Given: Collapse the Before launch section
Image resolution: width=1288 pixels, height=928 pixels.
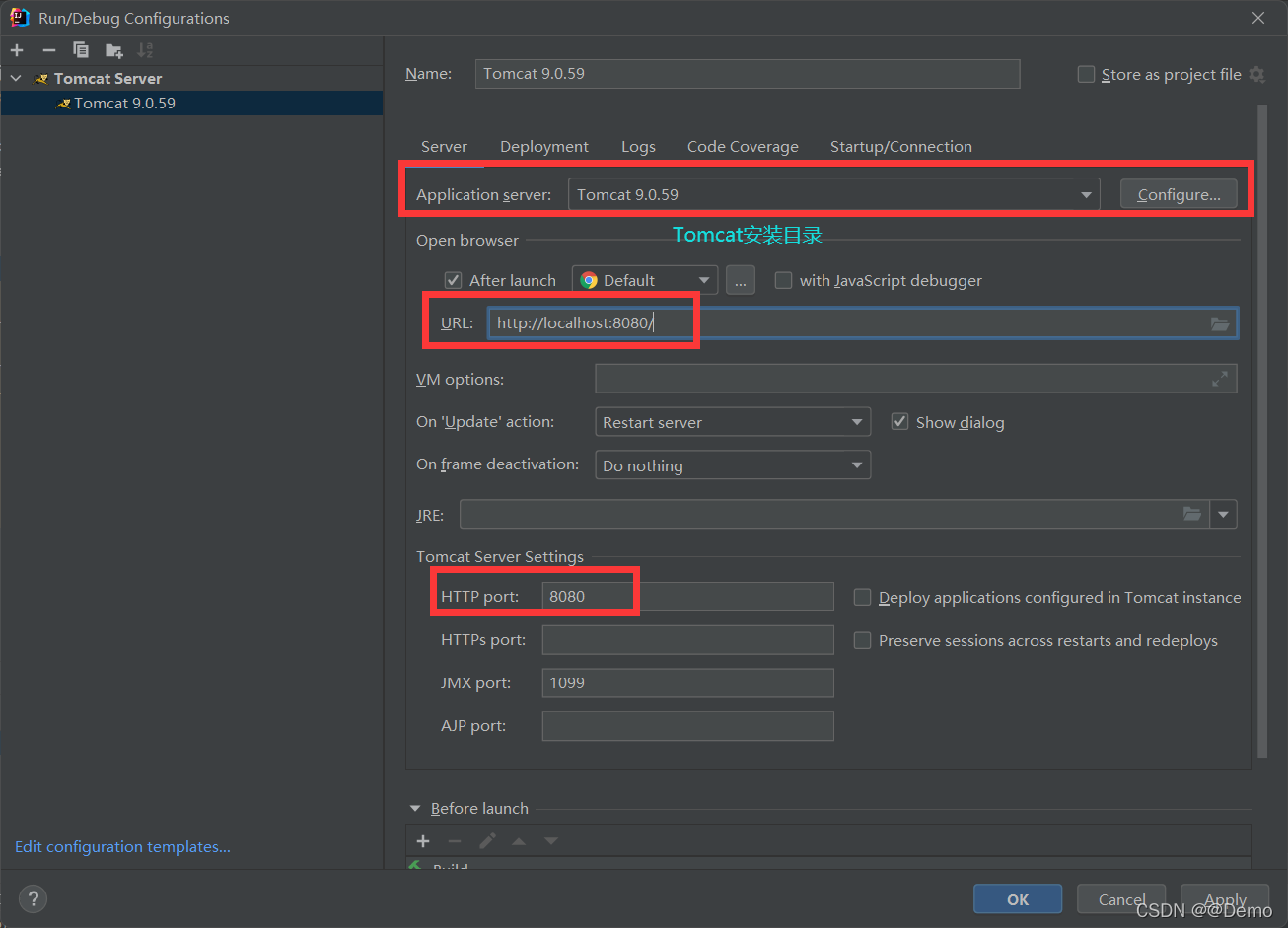Looking at the screenshot, I should (415, 808).
